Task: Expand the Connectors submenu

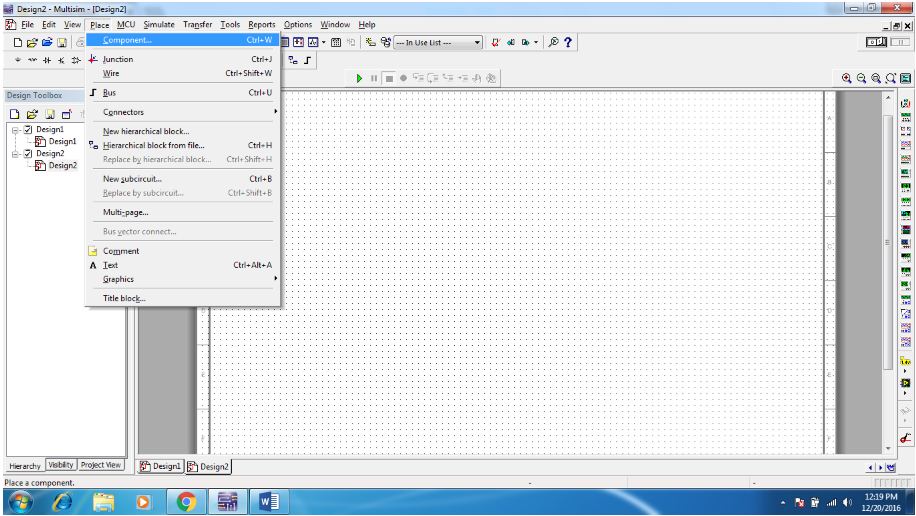Action: pyautogui.click(x=182, y=112)
